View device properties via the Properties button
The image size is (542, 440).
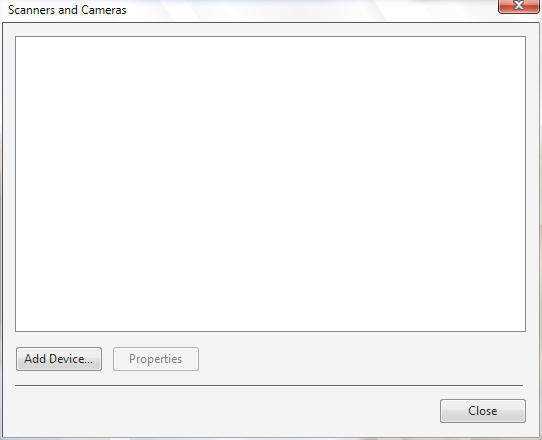pyautogui.click(x=156, y=359)
